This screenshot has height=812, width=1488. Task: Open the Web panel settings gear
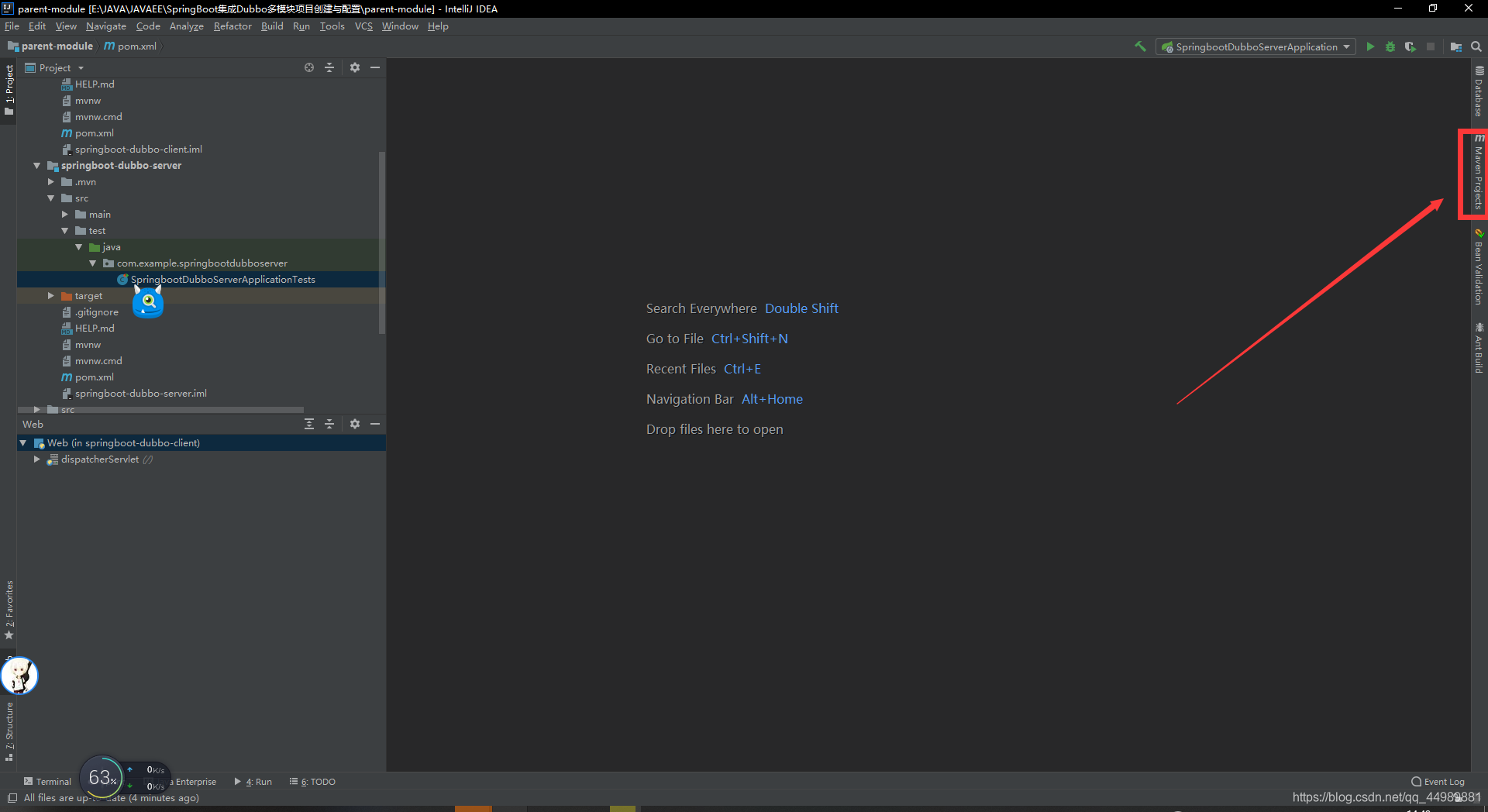[x=355, y=424]
